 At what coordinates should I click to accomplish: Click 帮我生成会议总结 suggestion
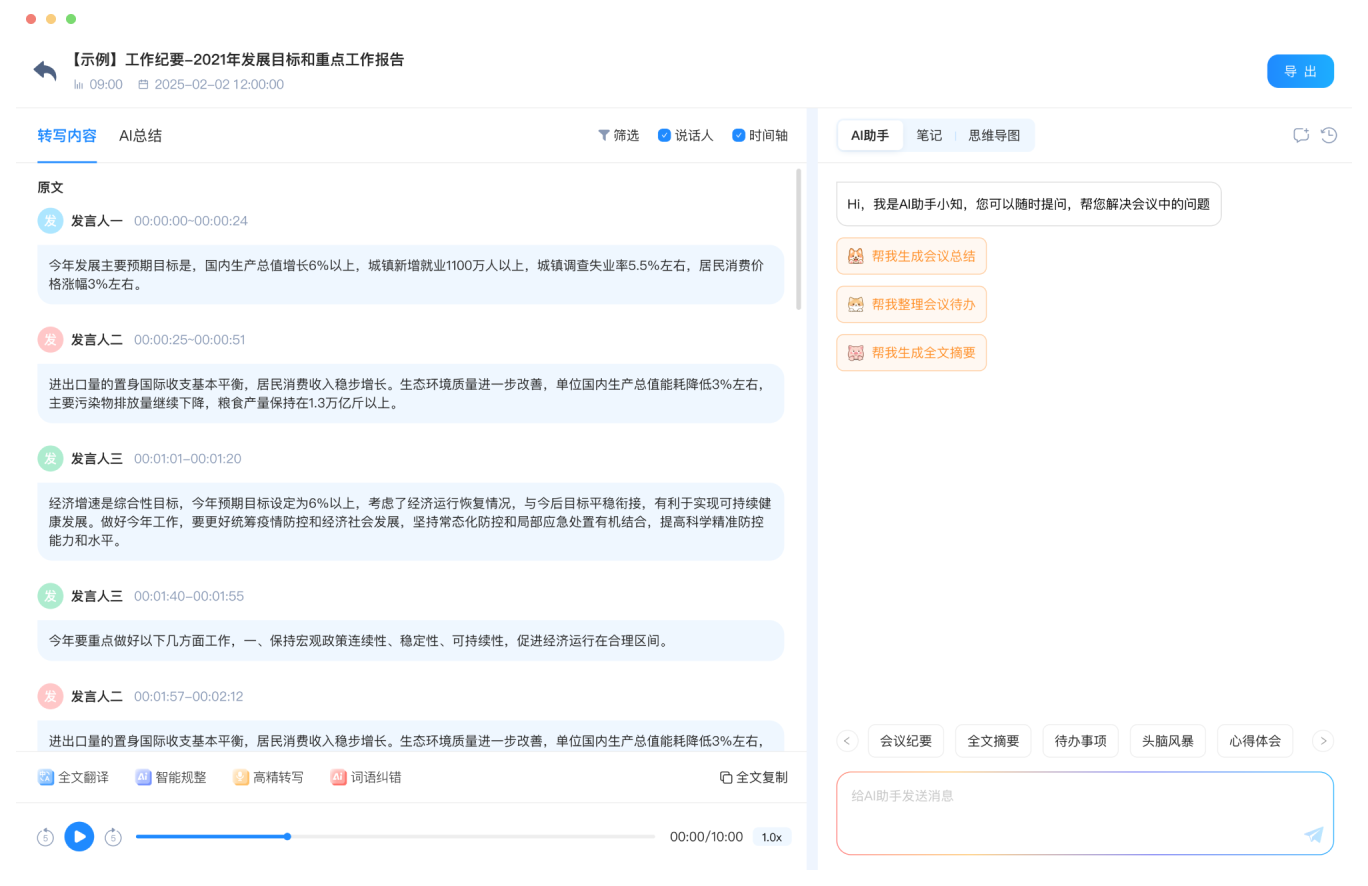[x=912, y=256]
